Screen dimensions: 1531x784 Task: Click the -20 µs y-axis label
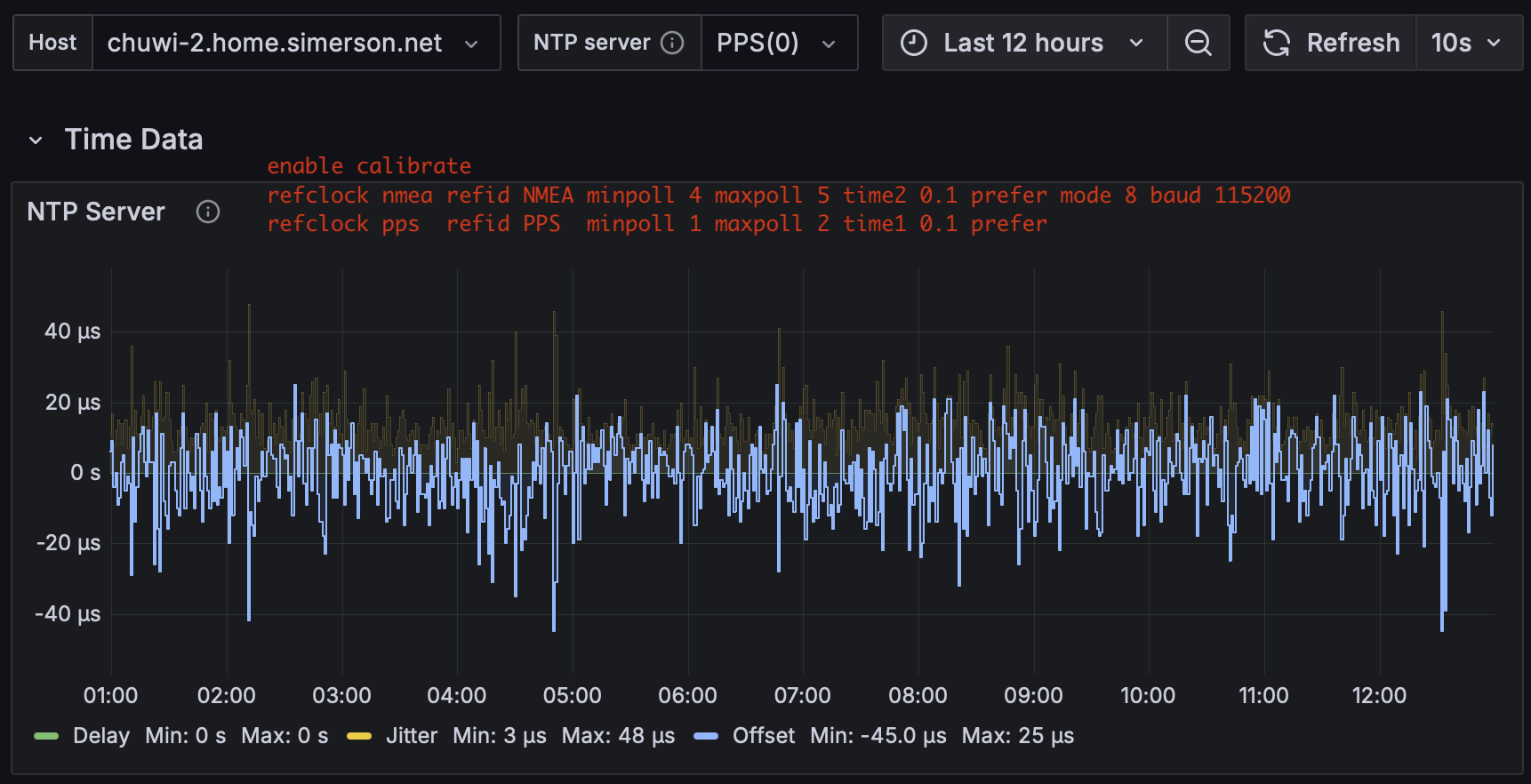pos(68,543)
